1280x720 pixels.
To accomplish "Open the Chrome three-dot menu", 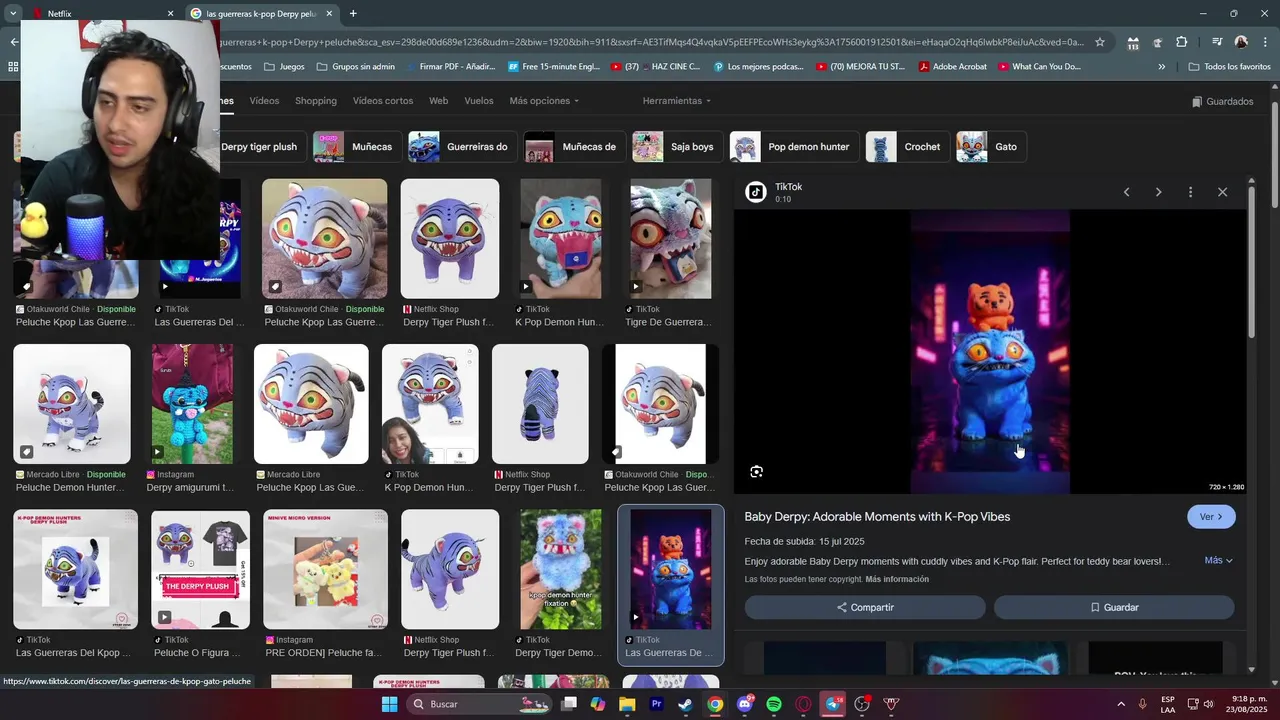I will 1264,42.
